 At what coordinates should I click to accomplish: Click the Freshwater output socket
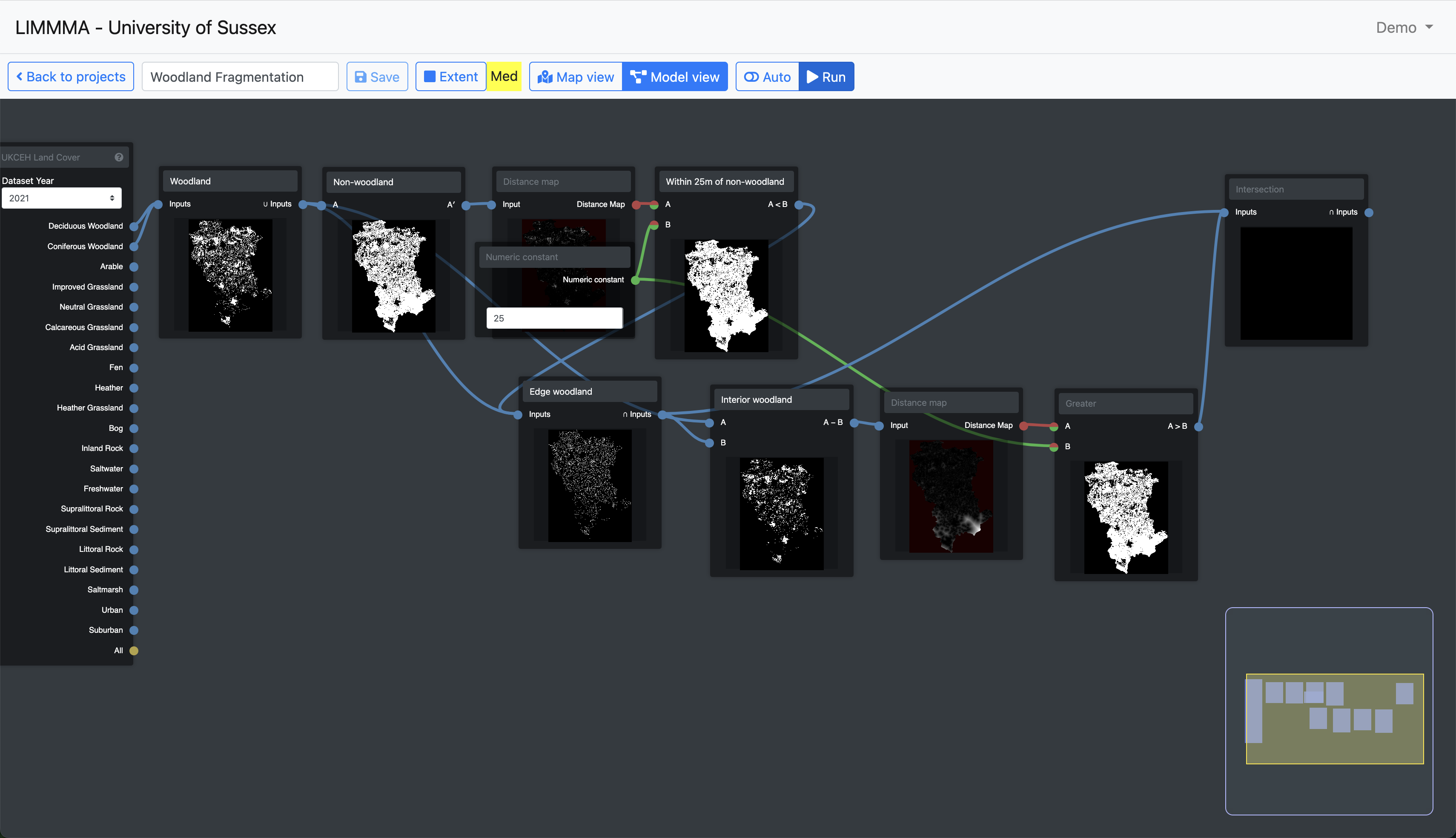coord(134,489)
